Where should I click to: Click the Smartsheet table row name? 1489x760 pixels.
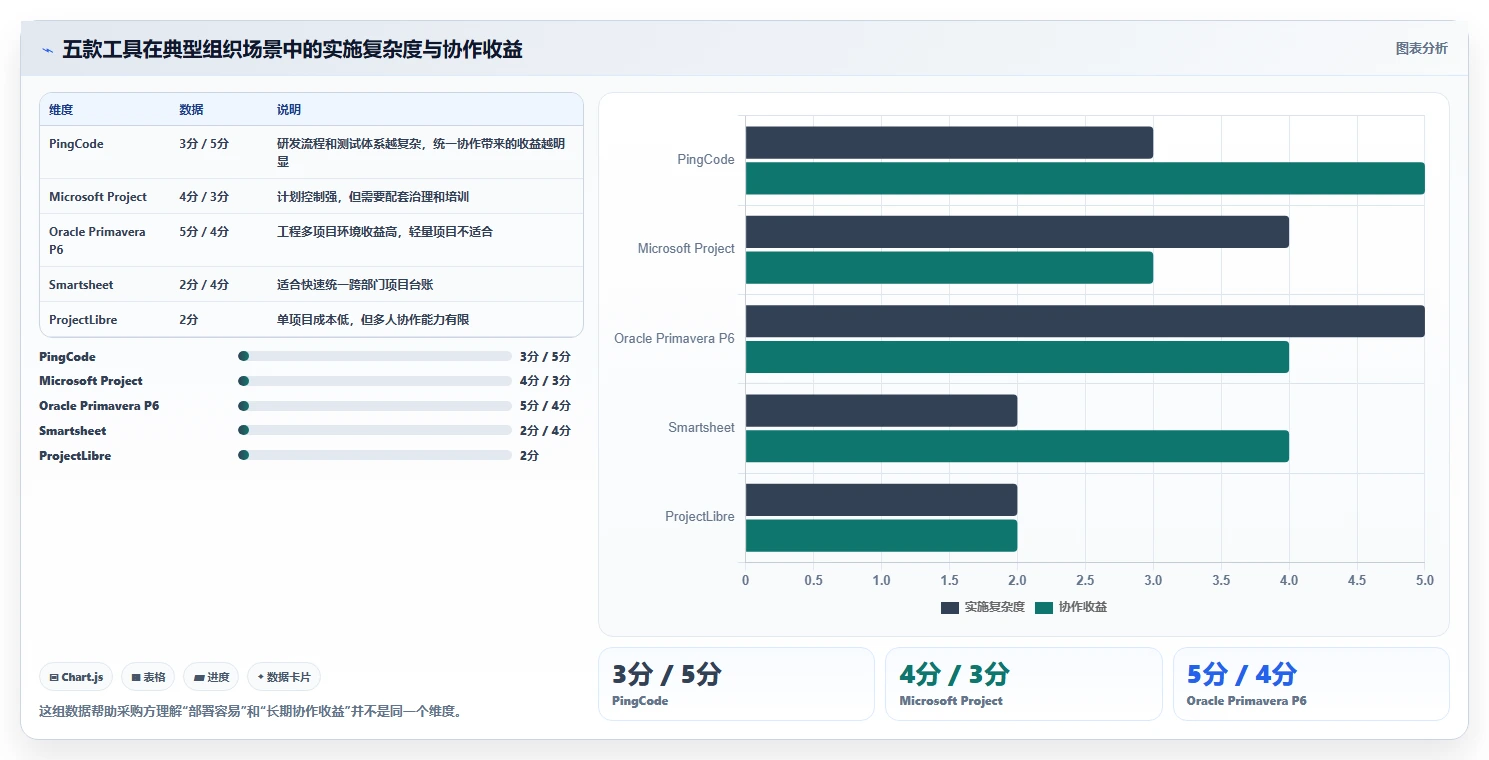pos(81,285)
